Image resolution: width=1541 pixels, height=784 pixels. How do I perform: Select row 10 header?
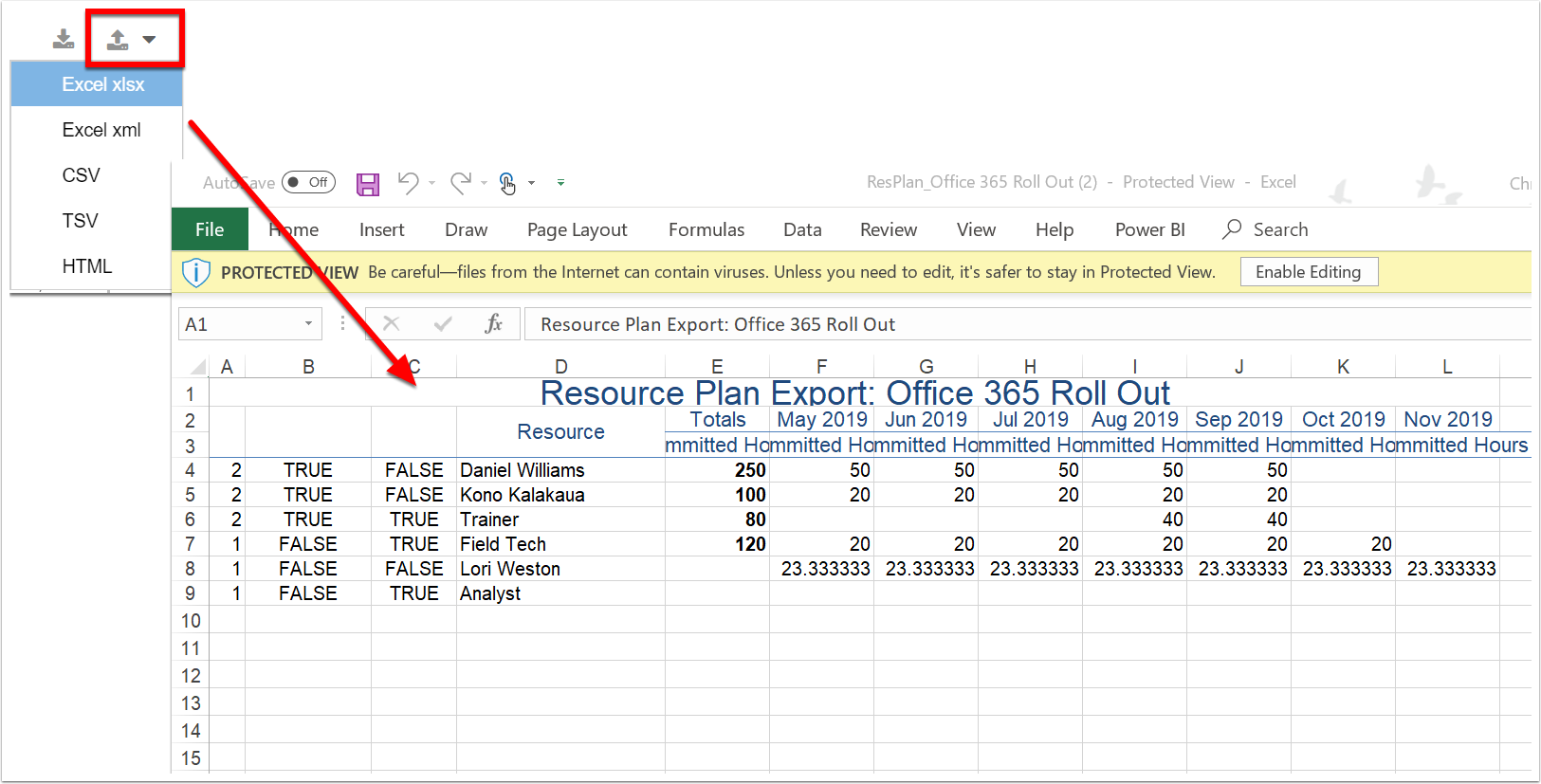click(190, 621)
